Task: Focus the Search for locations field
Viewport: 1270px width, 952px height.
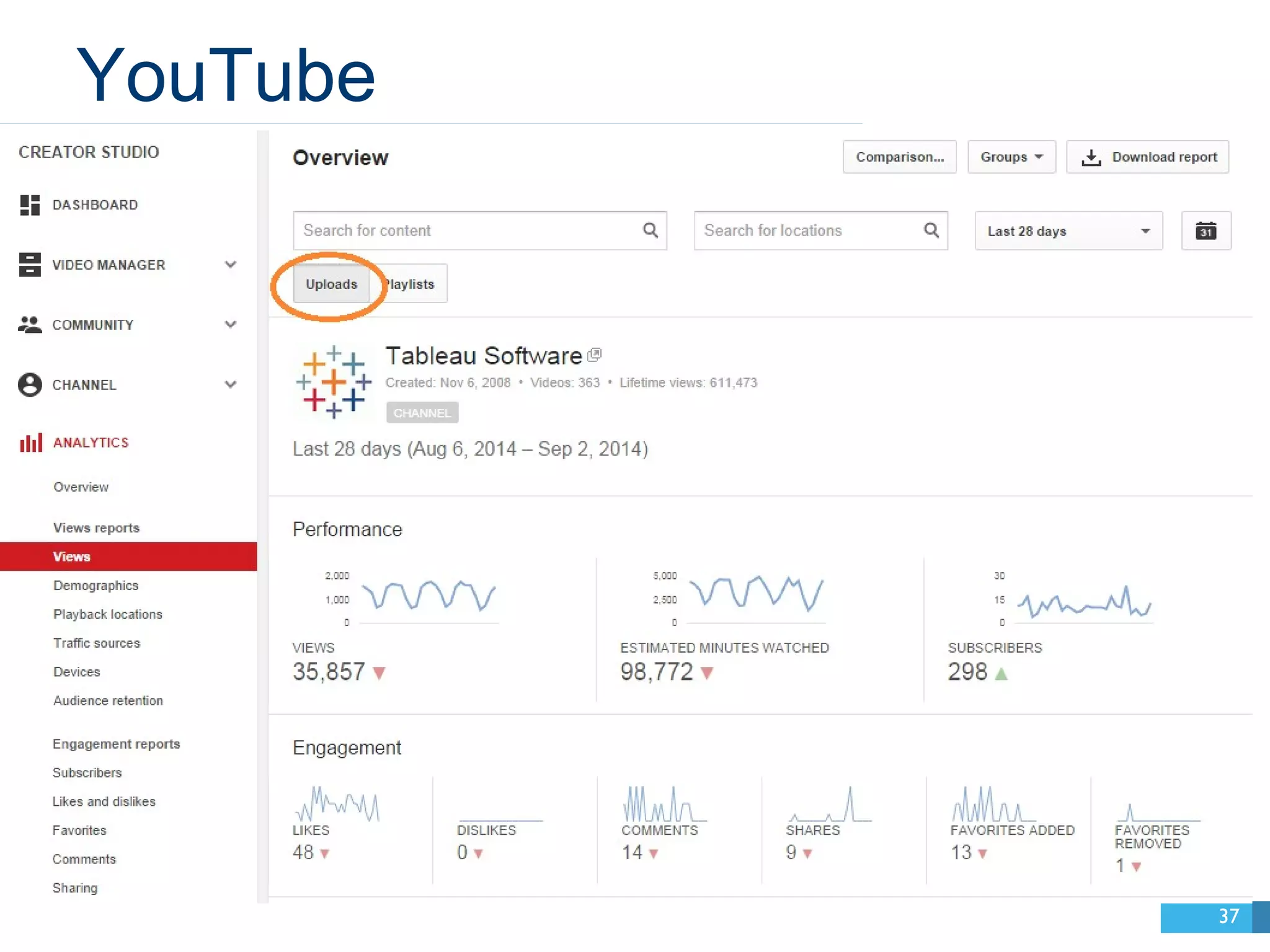Action: point(820,231)
